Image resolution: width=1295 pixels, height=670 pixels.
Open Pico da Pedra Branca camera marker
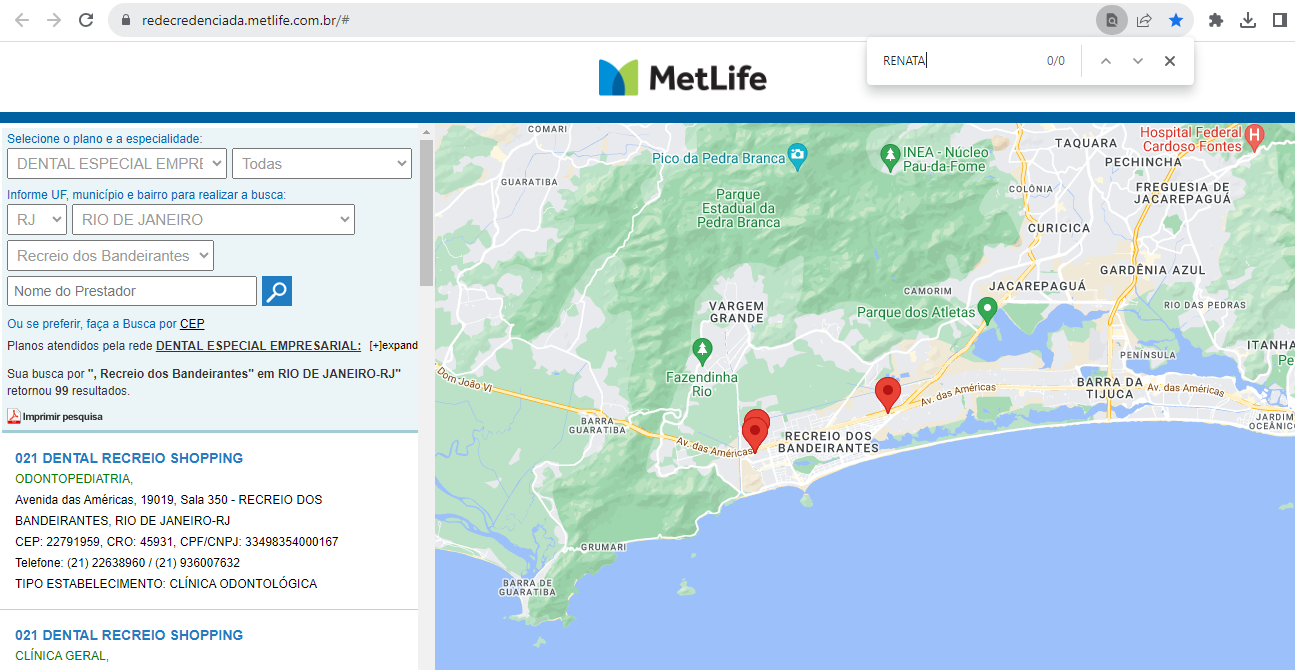pyautogui.click(x=797, y=155)
